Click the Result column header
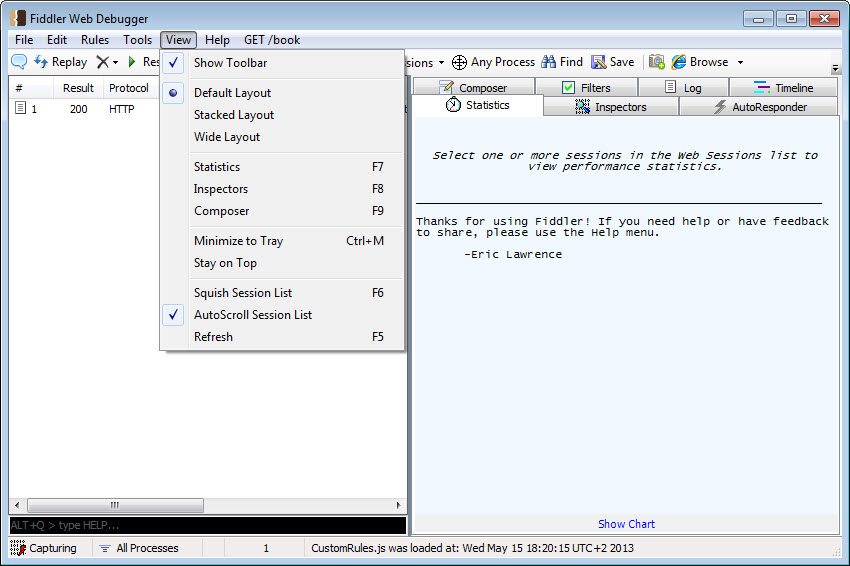Screen dimensions: 850x566 [x=78, y=88]
